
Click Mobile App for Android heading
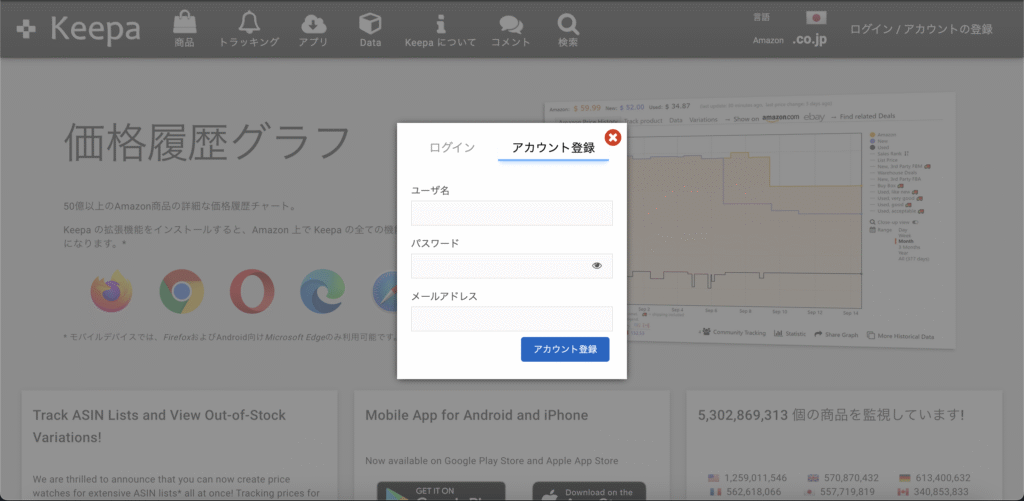pyautogui.click(x=477, y=415)
